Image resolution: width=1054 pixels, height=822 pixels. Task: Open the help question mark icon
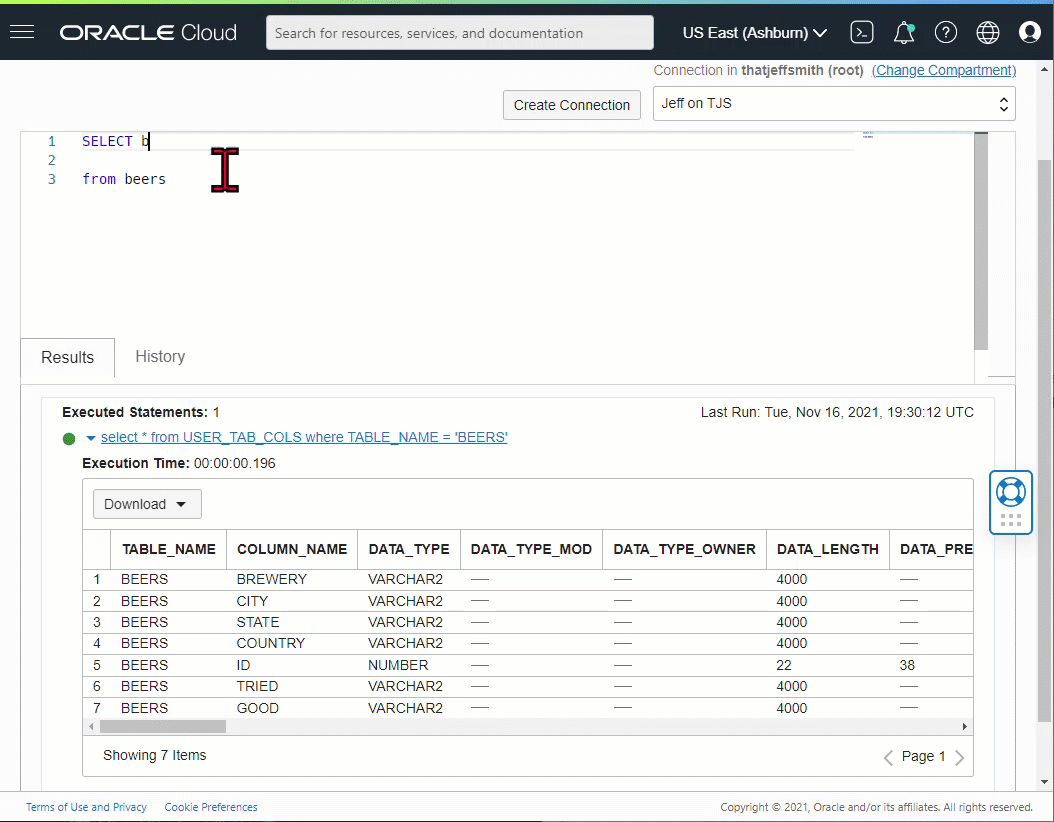(x=946, y=32)
